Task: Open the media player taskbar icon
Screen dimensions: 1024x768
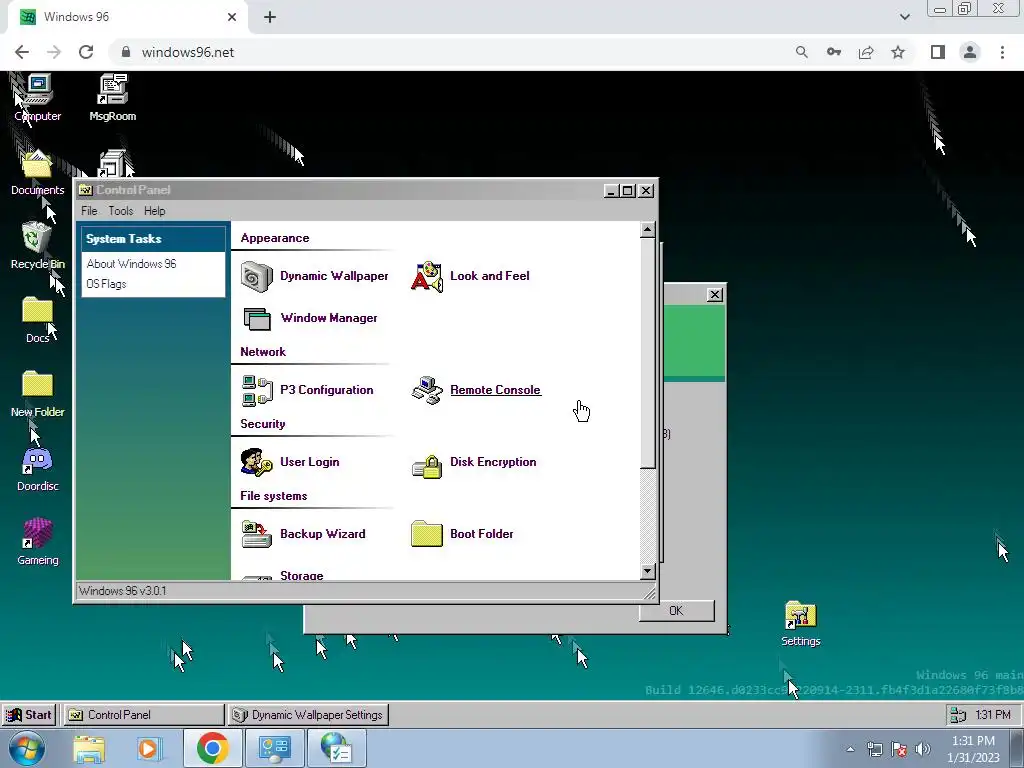Action: [148, 749]
